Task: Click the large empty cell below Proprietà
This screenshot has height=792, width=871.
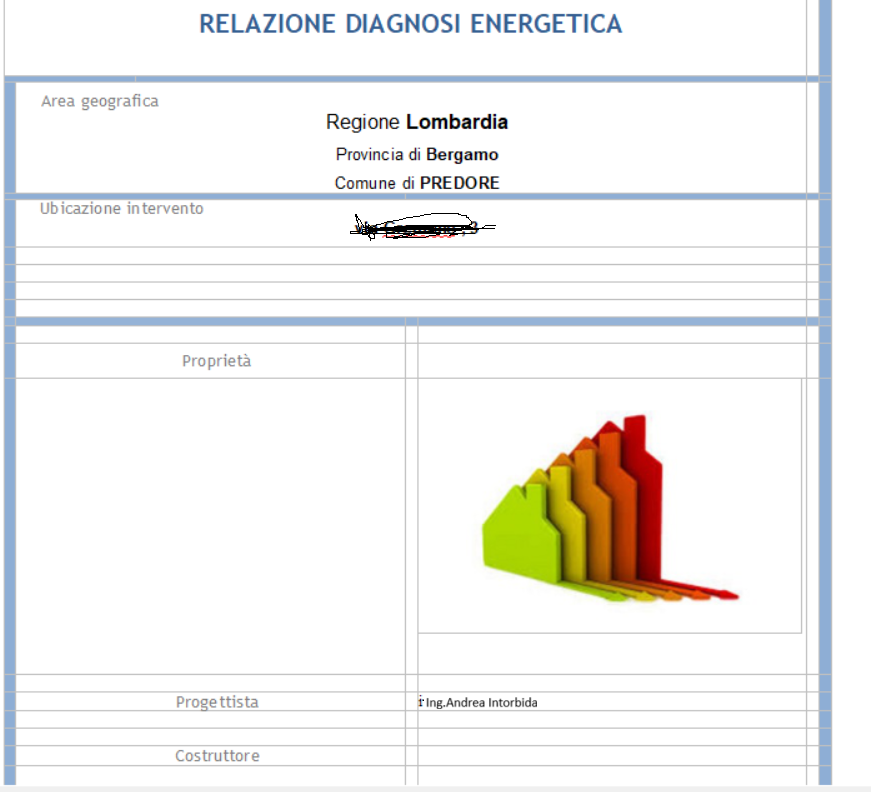Action: click(210, 525)
